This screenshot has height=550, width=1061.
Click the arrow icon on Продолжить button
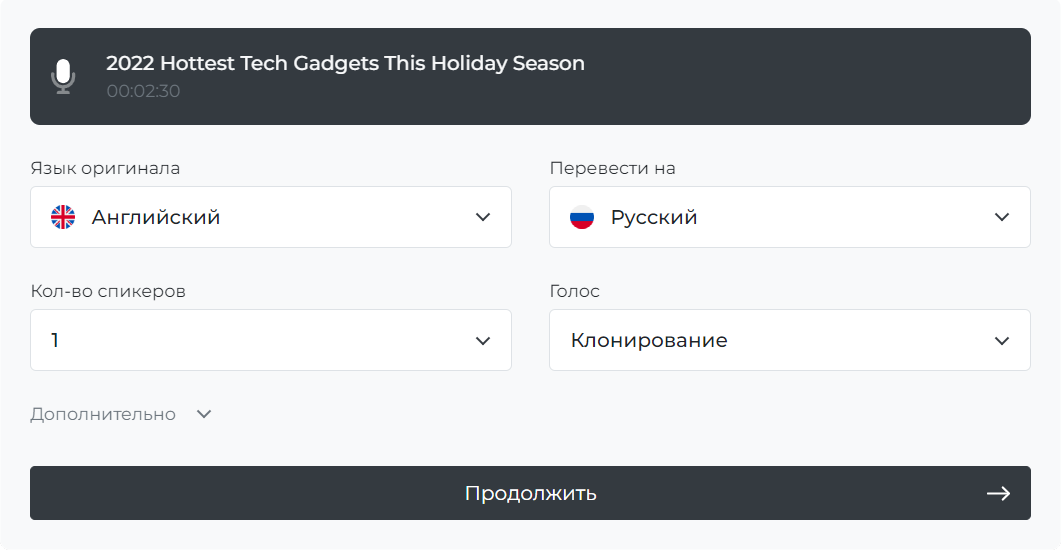(998, 493)
